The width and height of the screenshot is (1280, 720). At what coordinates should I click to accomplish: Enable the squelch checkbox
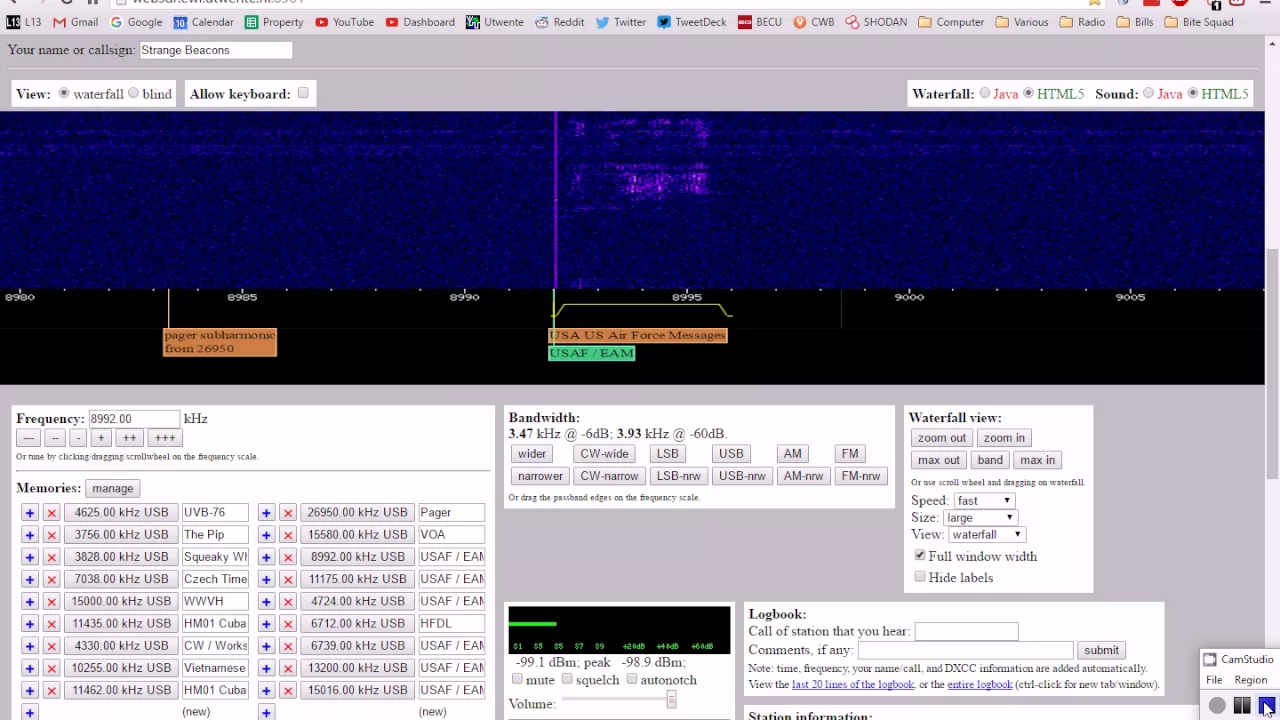coord(567,680)
